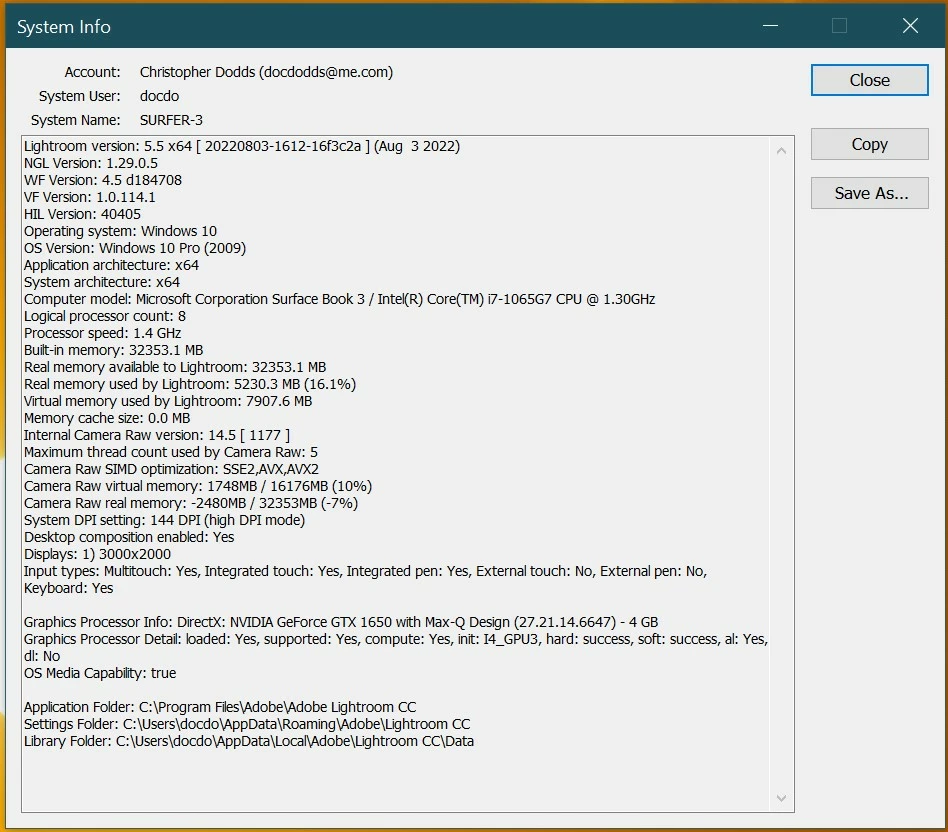
Task: Click Application architecture: x64 line
Action: [111, 265]
